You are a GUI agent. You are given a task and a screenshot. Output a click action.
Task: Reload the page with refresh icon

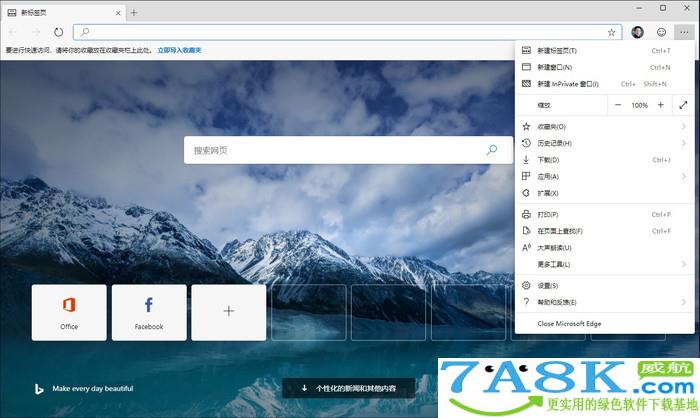tap(58, 32)
